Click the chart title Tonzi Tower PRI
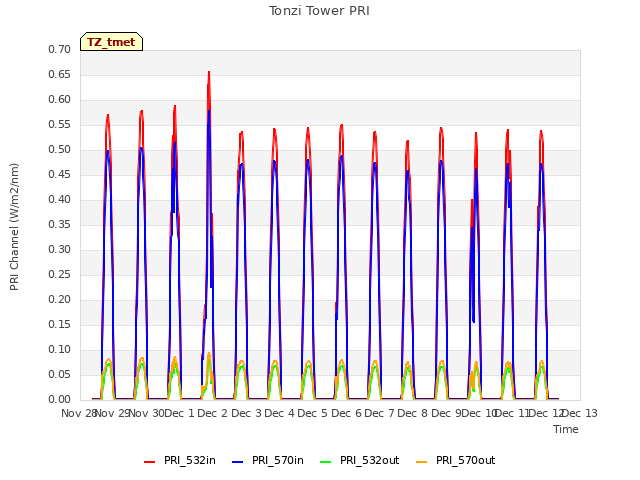The height and width of the screenshot is (480, 640). click(319, 11)
